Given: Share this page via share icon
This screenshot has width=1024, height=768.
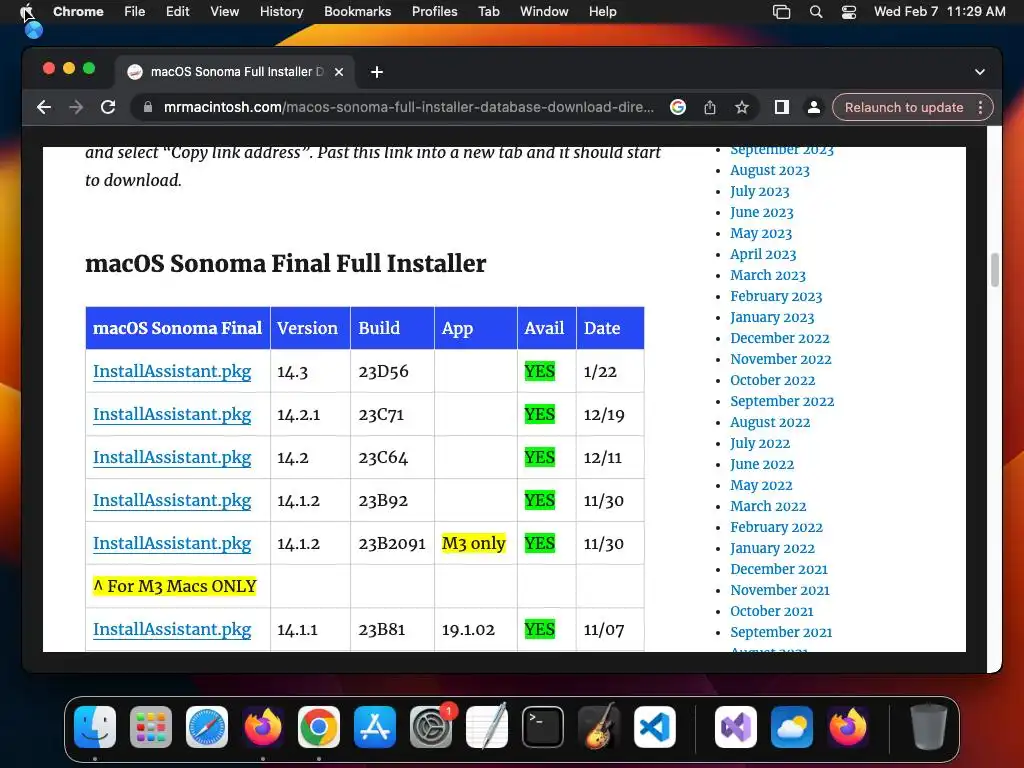Looking at the screenshot, I should pyautogui.click(x=710, y=107).
